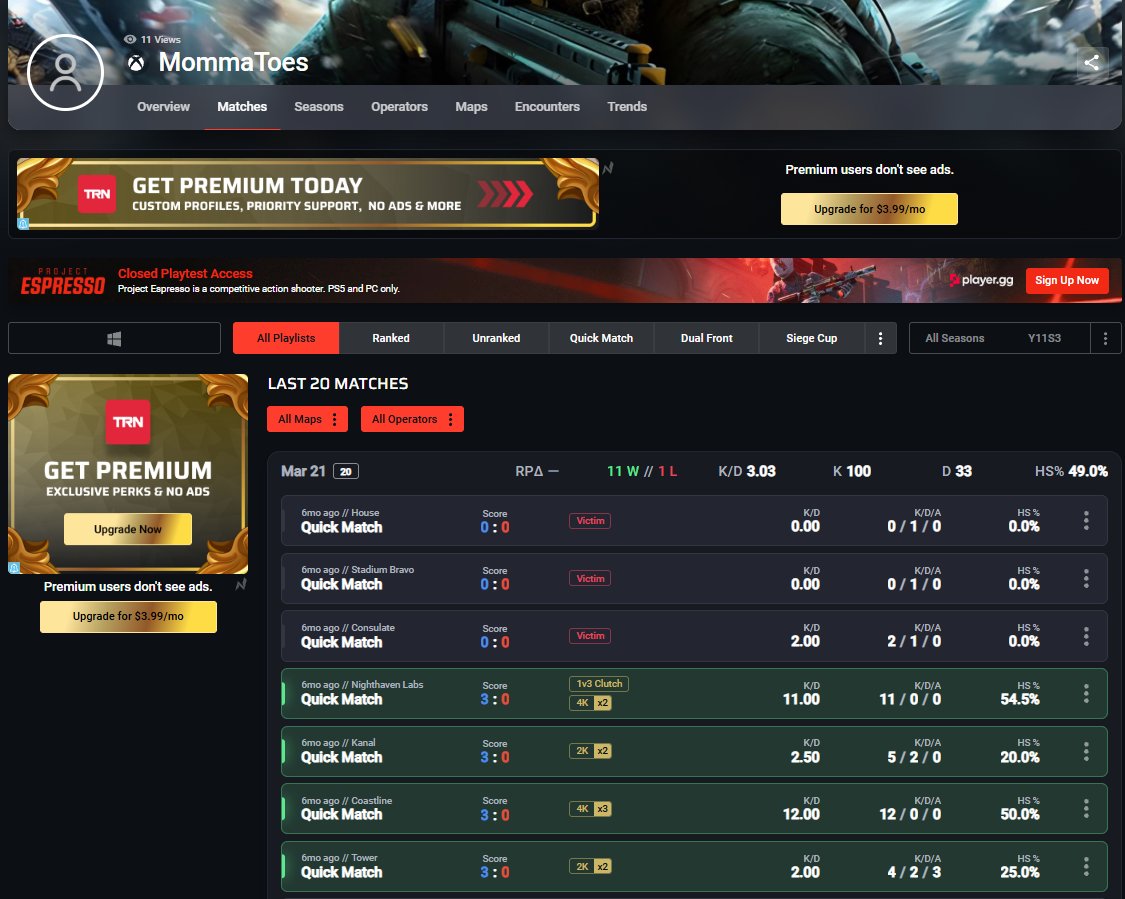Filter matches by Unranked playlist
This screenshot has width=1125, height=899.
(496, 338)
